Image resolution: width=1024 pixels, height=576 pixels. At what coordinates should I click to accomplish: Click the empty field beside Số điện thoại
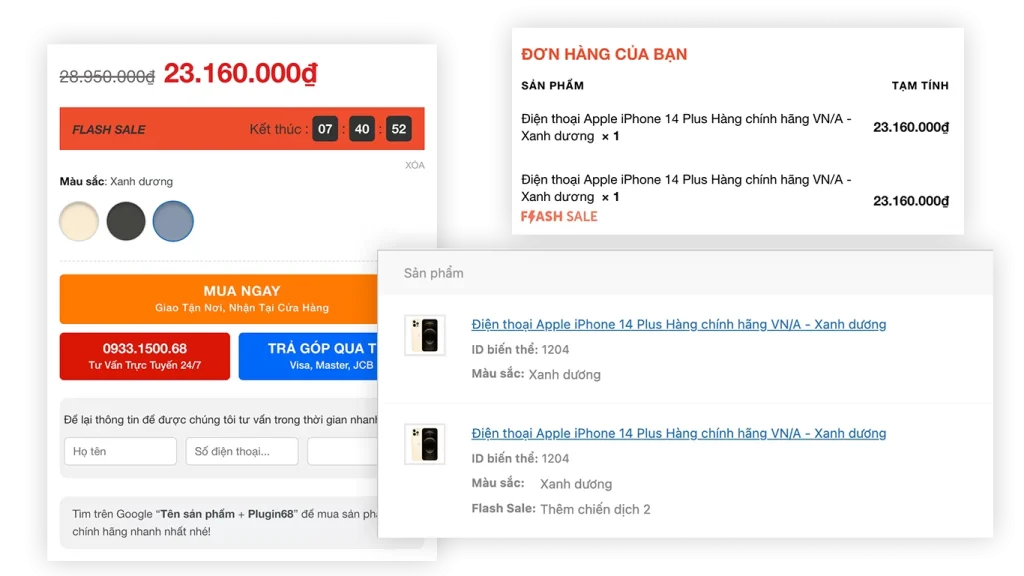coord(342,451)
